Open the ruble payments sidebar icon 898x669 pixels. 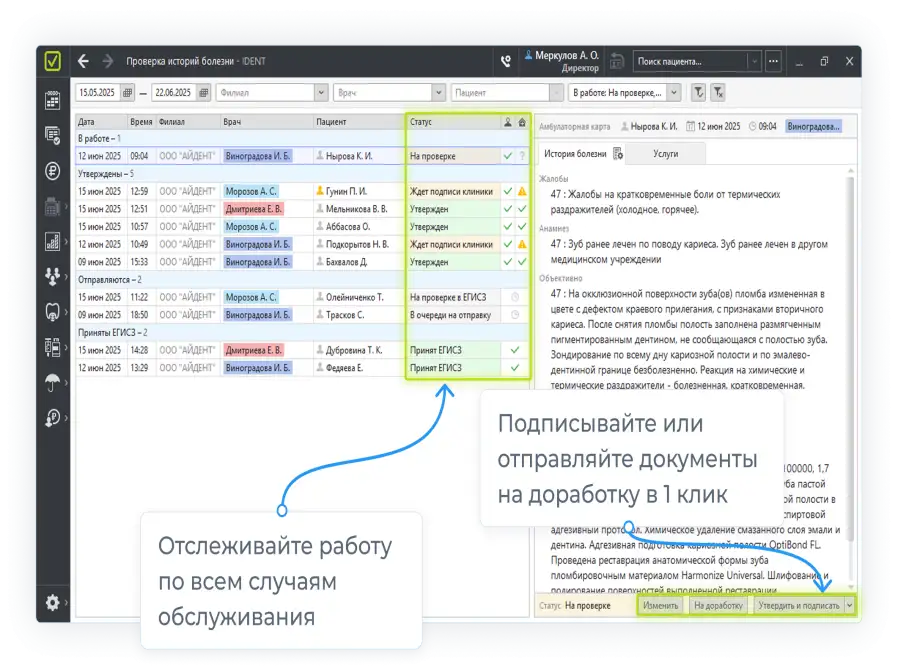(53, 170)
